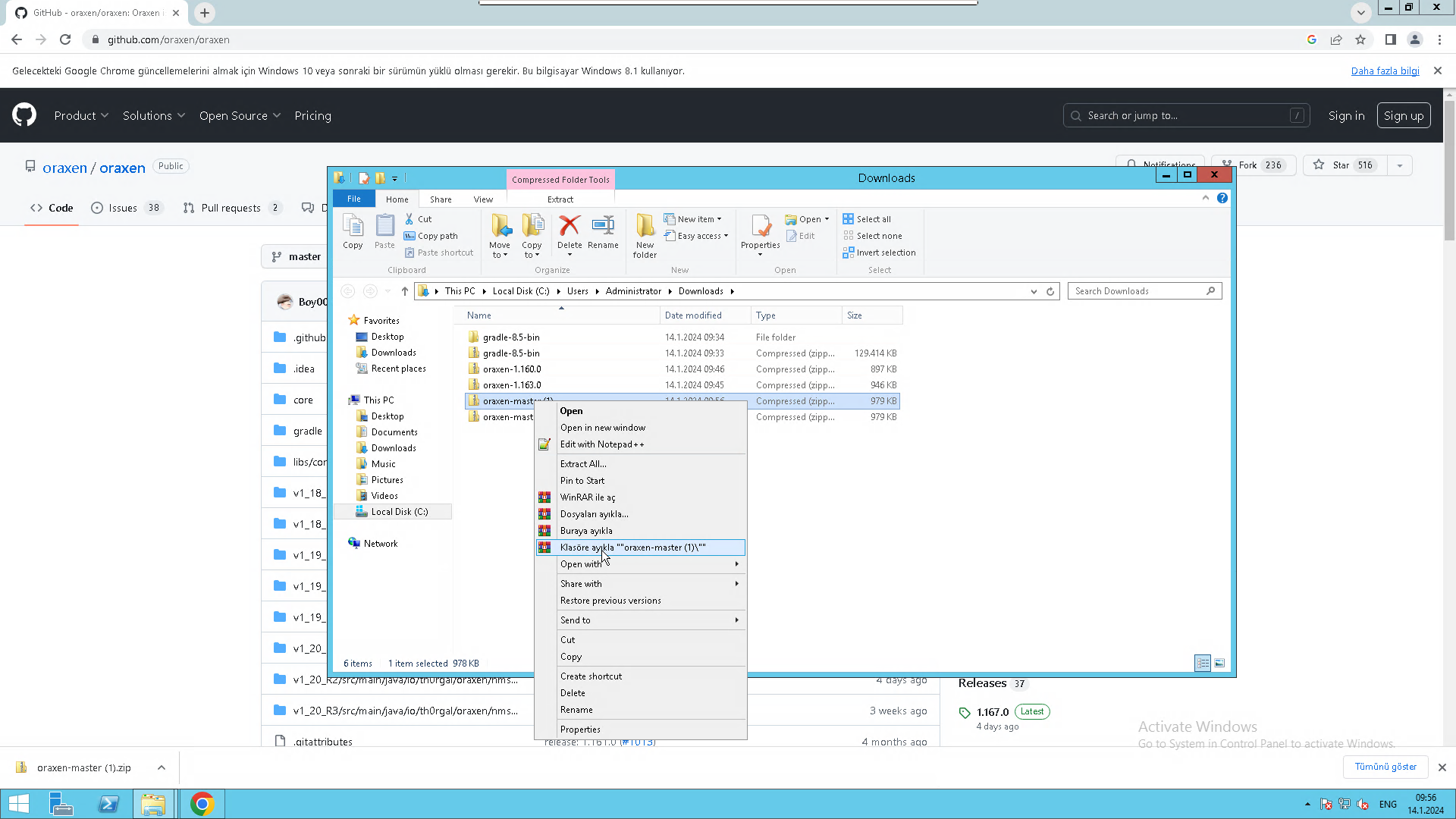
Task: Click Chrome icon in the taskbar
Action: [202, 804]
